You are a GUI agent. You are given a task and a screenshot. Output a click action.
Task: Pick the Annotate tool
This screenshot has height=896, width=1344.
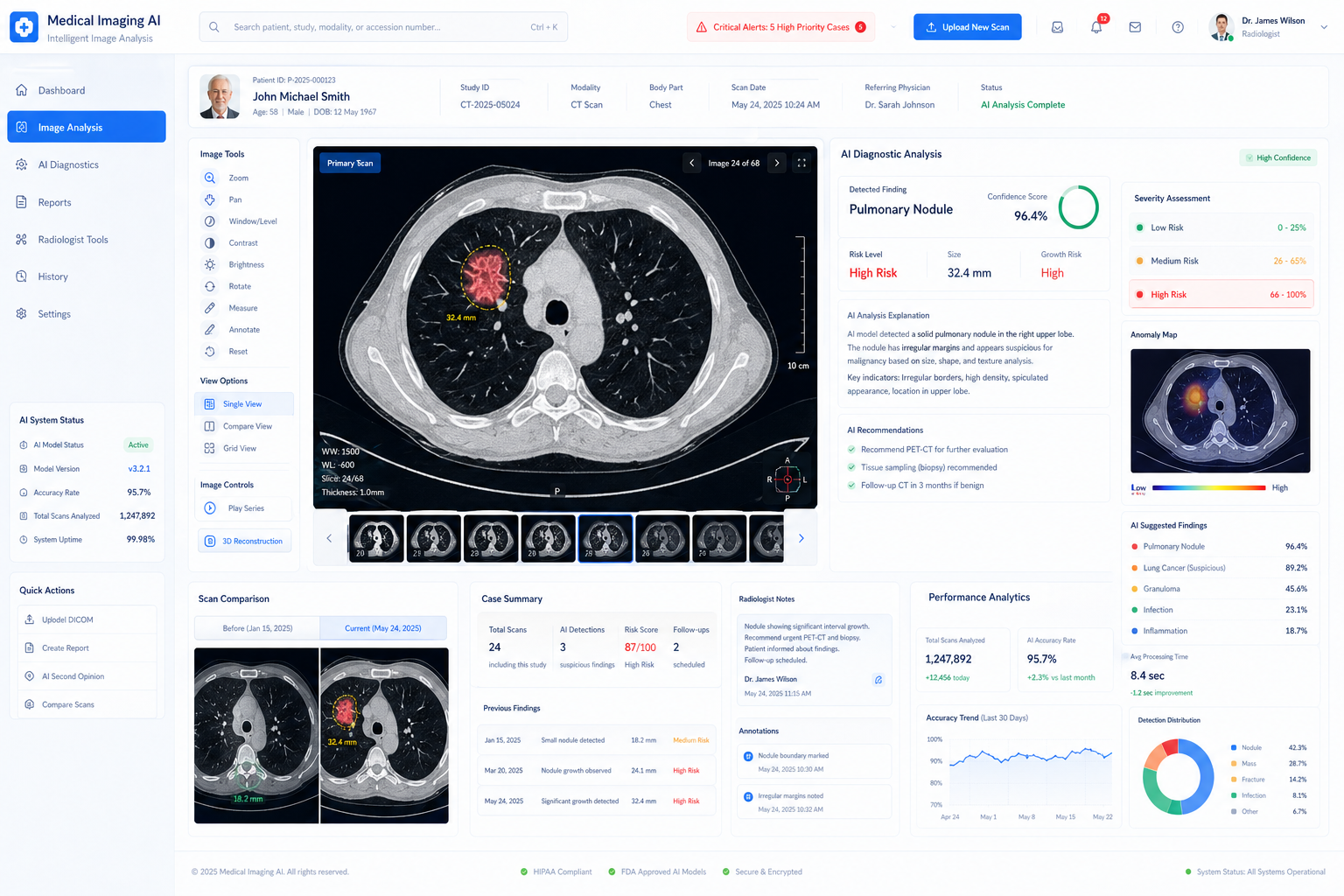coord(232,330)
